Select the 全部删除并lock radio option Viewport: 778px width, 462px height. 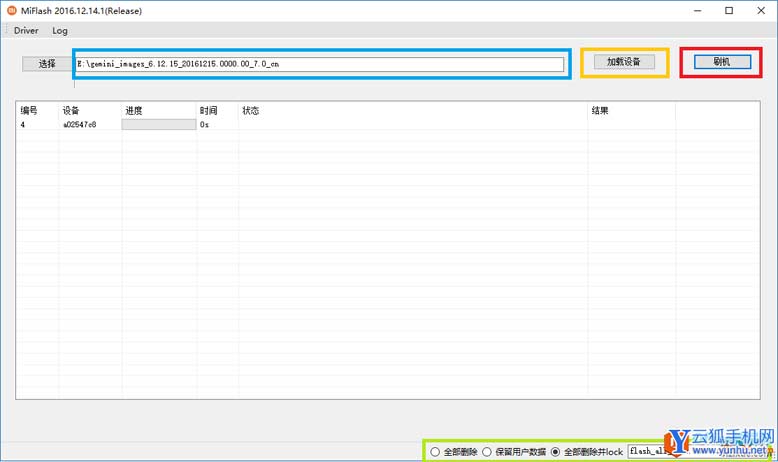pyautogui.click(x=556, y=452)
